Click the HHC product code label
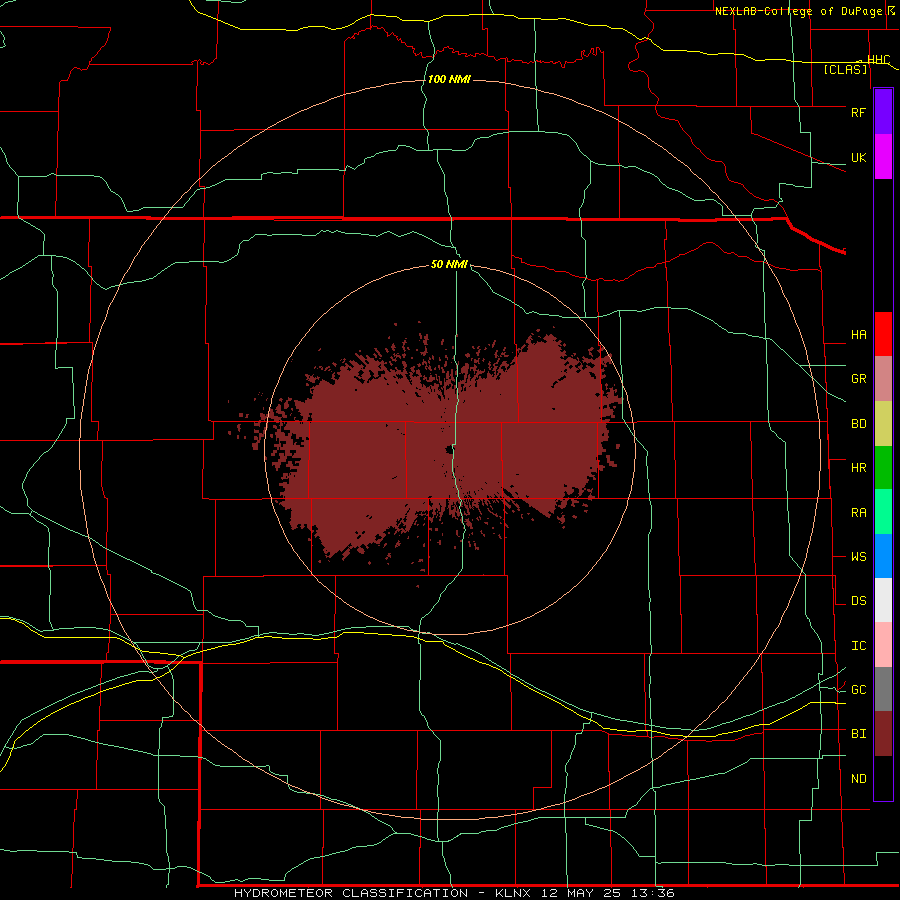Image resolution: width=900 pixels, height=900 pixels. point(879,60)
